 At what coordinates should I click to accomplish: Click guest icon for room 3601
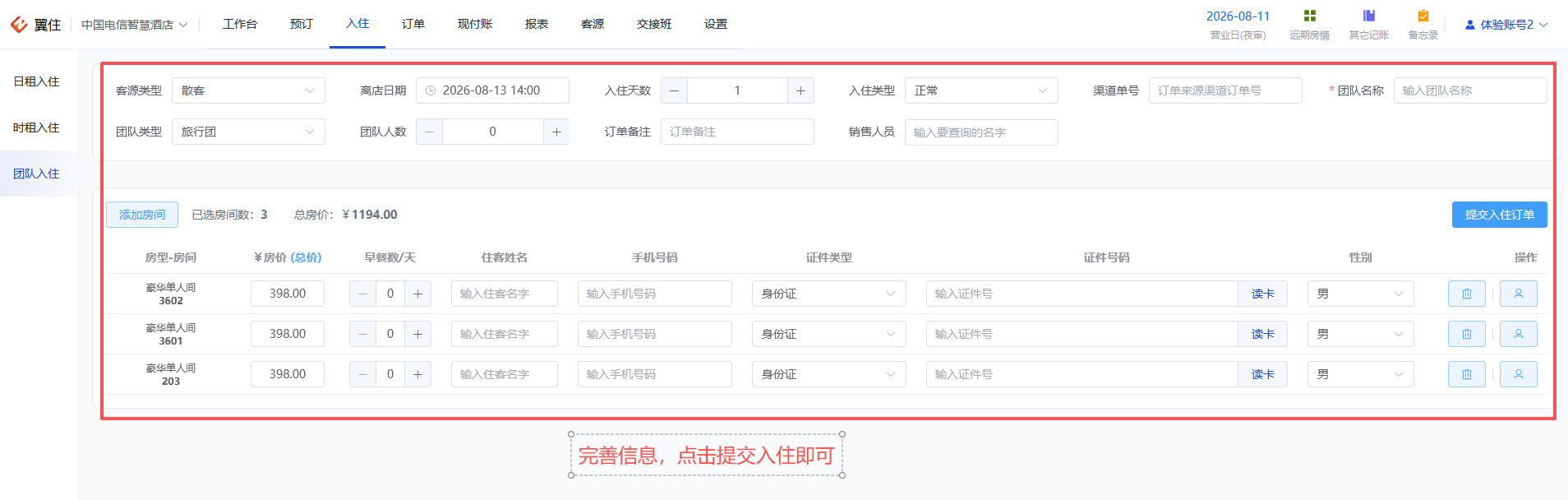click(x=1519, y=334)
